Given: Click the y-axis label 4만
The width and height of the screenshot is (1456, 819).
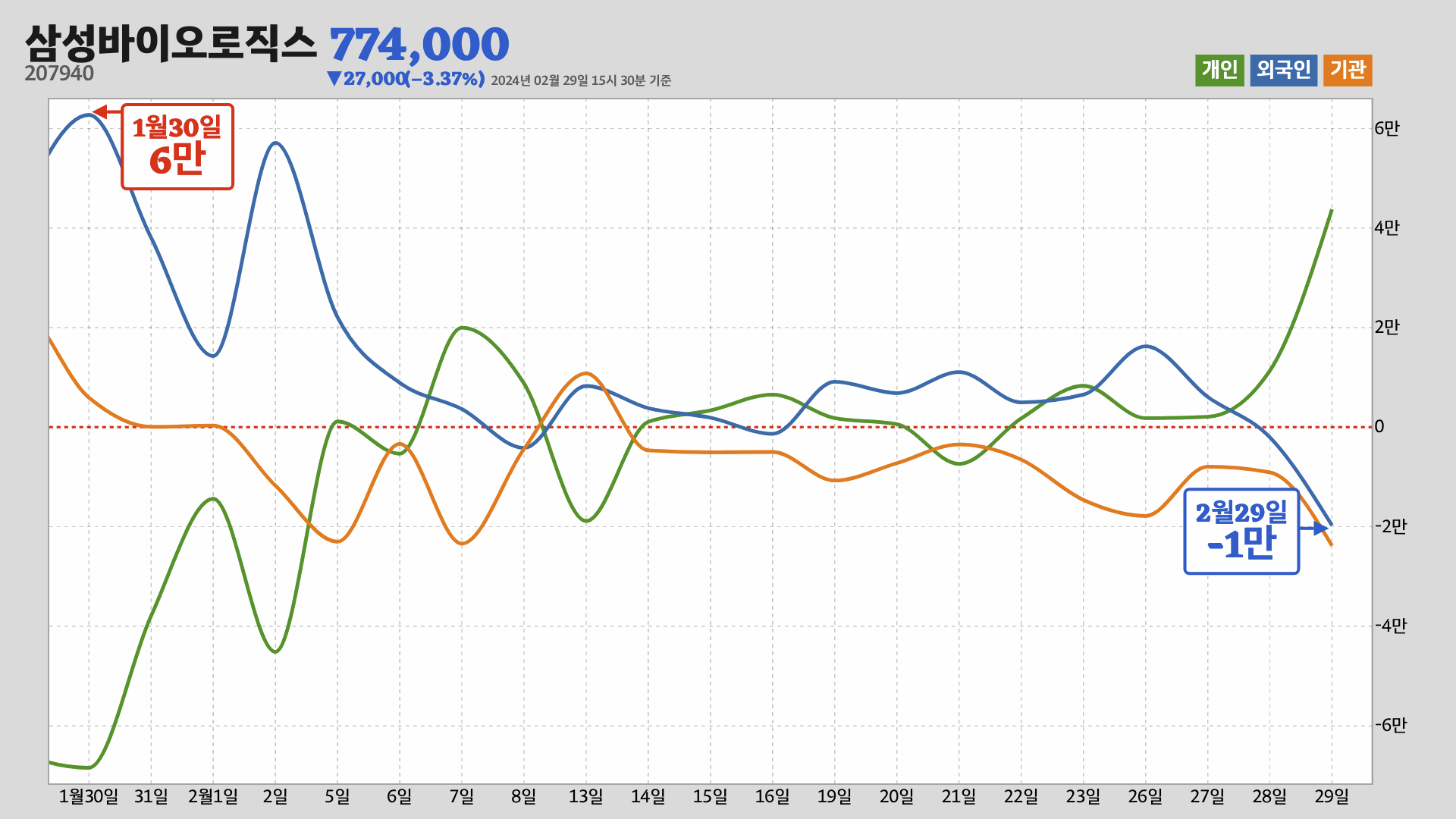Looking at the screenshot, I should pos(1387,228).
